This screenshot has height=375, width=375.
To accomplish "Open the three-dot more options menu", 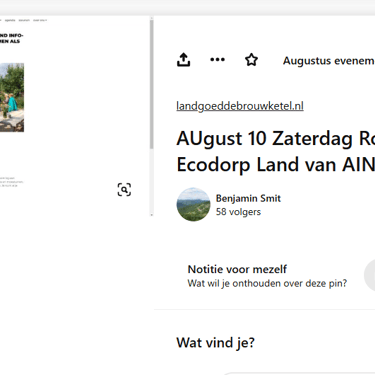I will click(217, 60).
